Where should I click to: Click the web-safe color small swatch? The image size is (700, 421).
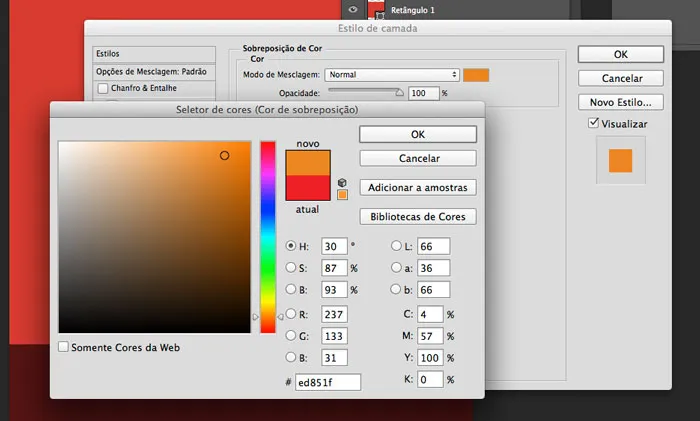coord(342,195)
